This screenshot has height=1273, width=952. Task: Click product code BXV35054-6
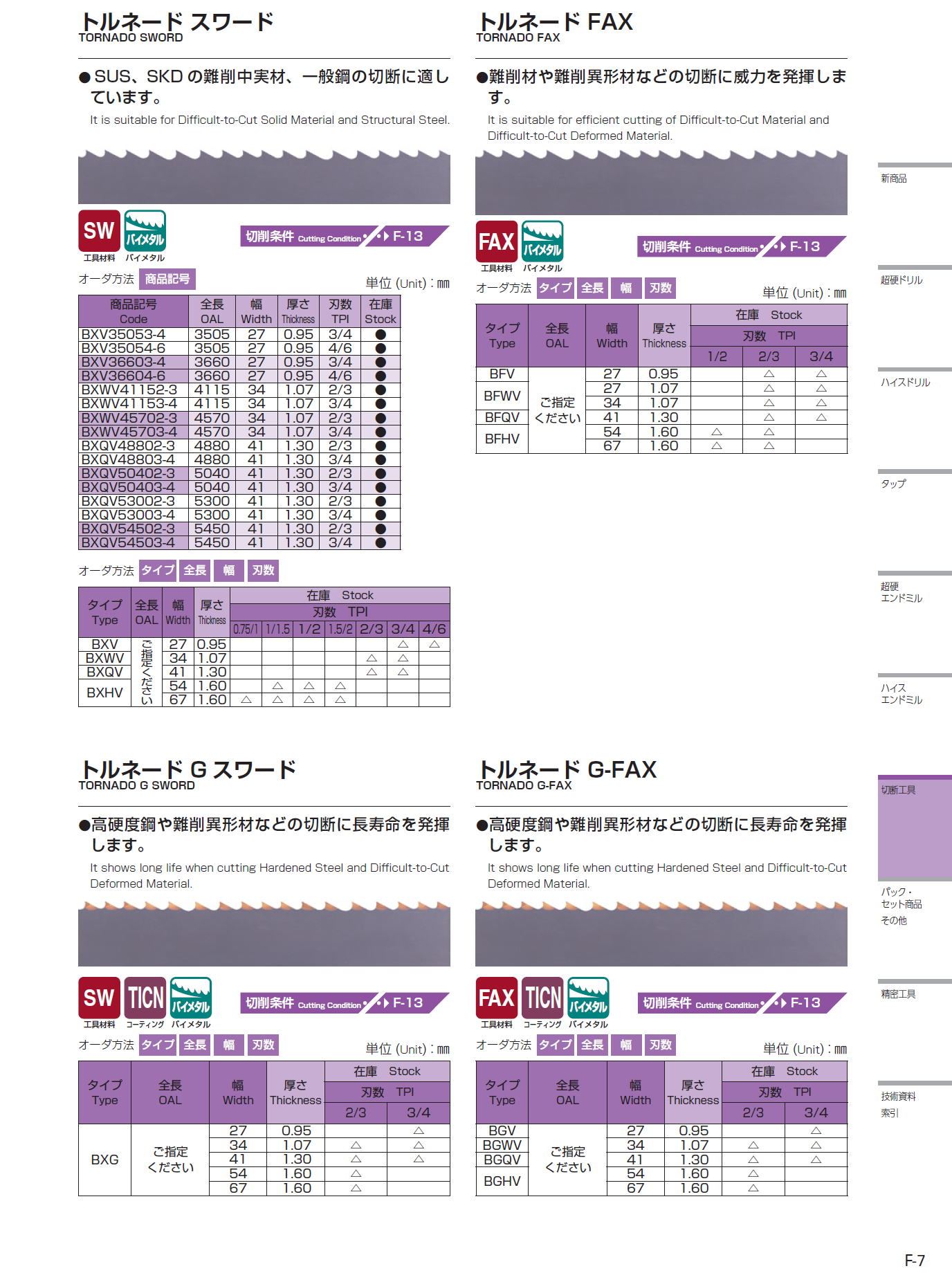(134, 348)
